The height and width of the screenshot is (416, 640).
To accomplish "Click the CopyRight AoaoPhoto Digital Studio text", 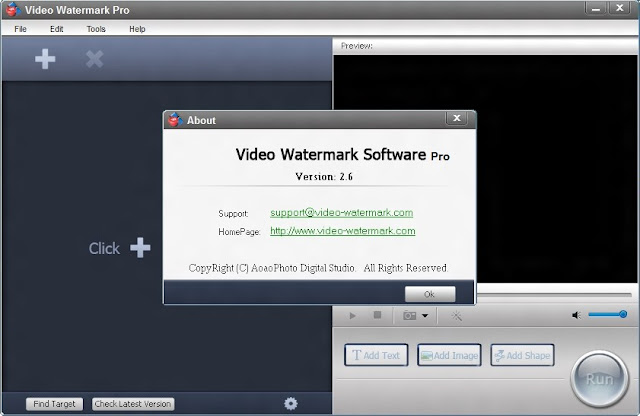I will coord(318,268).
